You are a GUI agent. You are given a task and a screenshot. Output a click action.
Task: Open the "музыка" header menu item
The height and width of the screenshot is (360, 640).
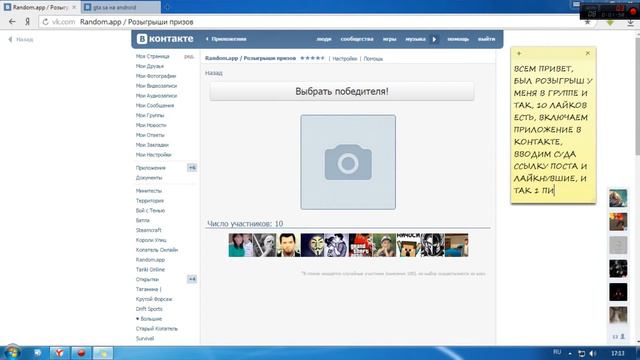[x=416, y=39]
